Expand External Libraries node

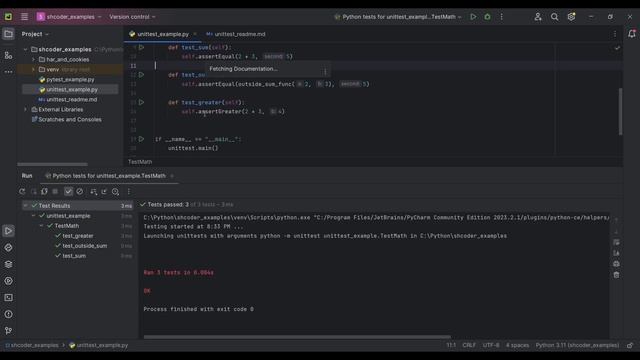click(x=25, y=109)
